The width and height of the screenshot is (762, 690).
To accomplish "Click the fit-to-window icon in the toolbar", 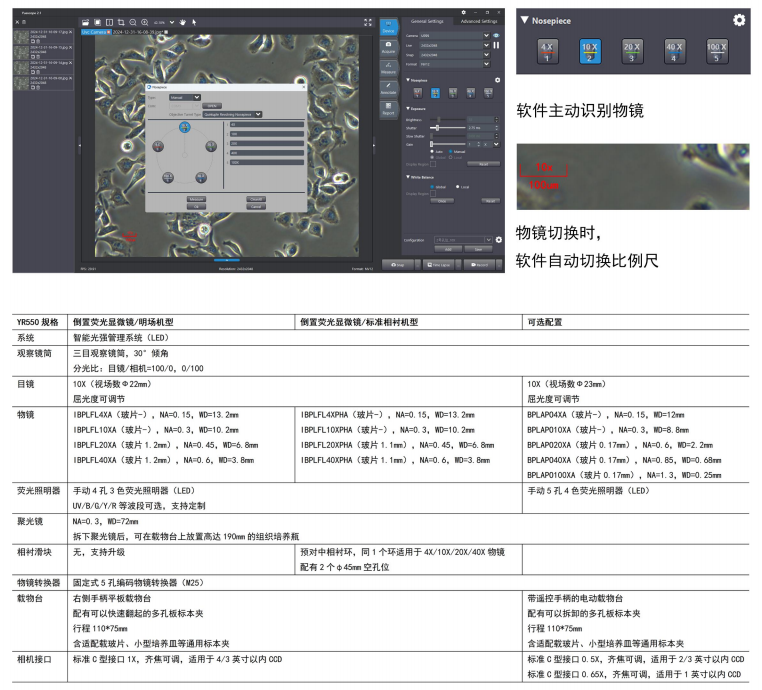I will [x=97, y=22].
